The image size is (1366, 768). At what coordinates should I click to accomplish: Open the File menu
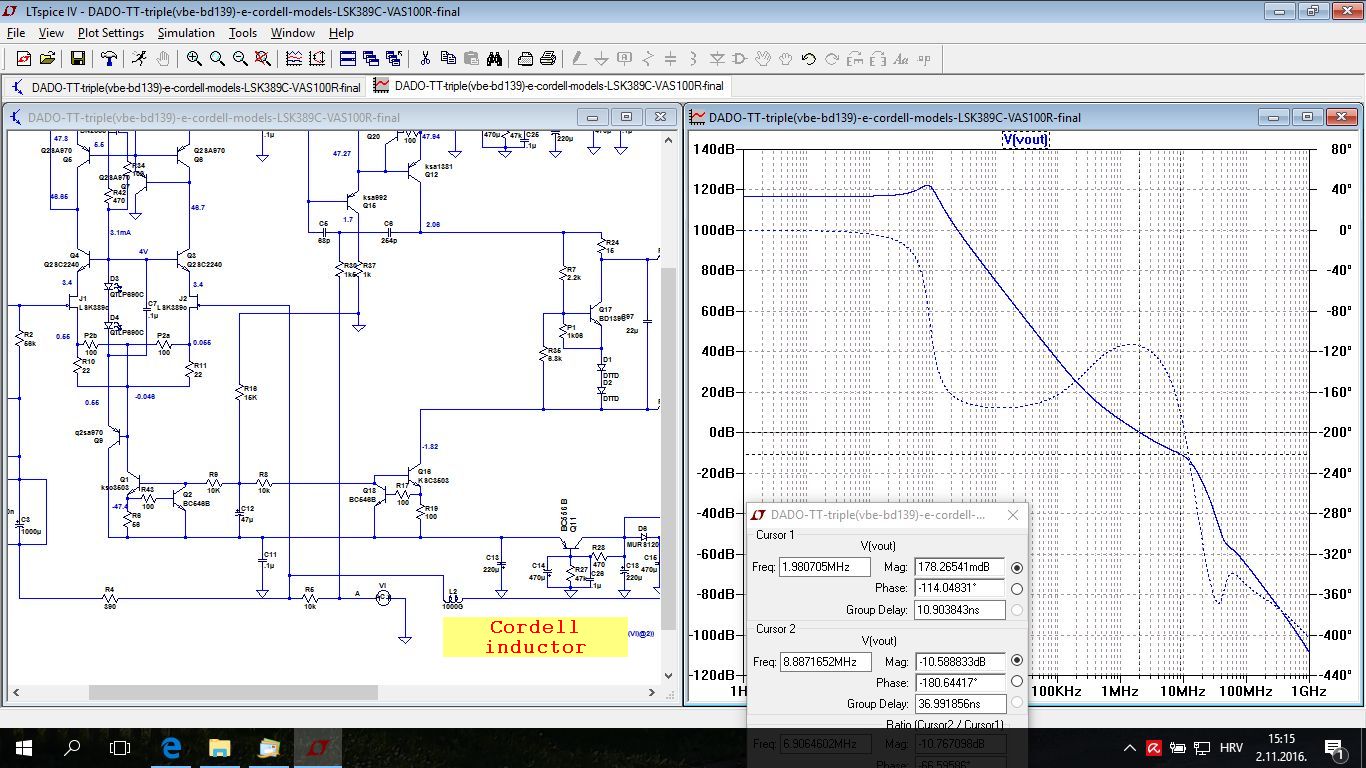tap(15, 33)
